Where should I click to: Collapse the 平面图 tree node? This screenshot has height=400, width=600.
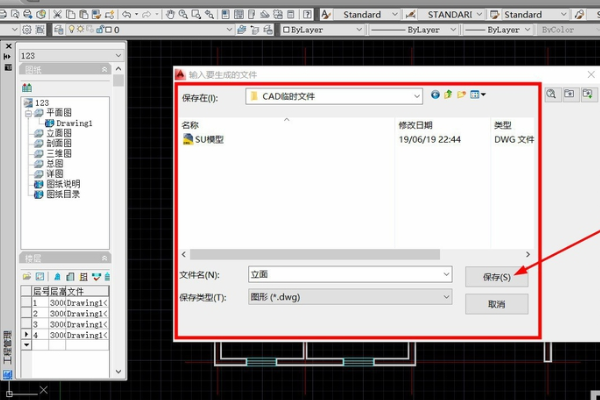tap(27, 113)
